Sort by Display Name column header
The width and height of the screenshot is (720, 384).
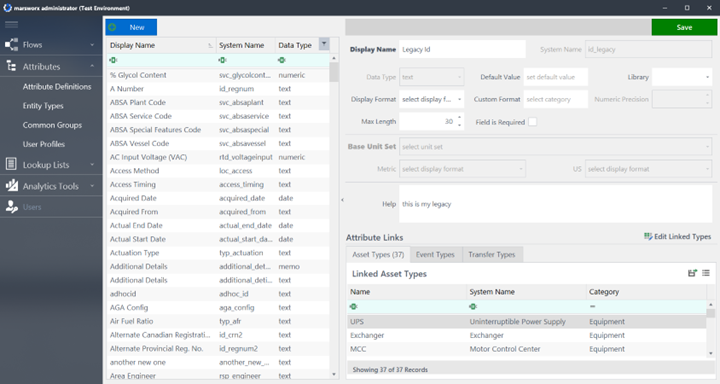161,45
